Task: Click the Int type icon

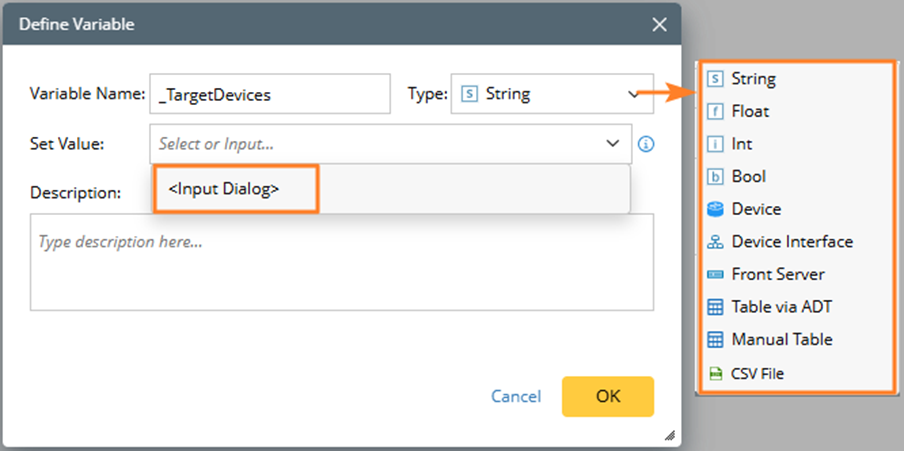Action: [x=715, y=144]
